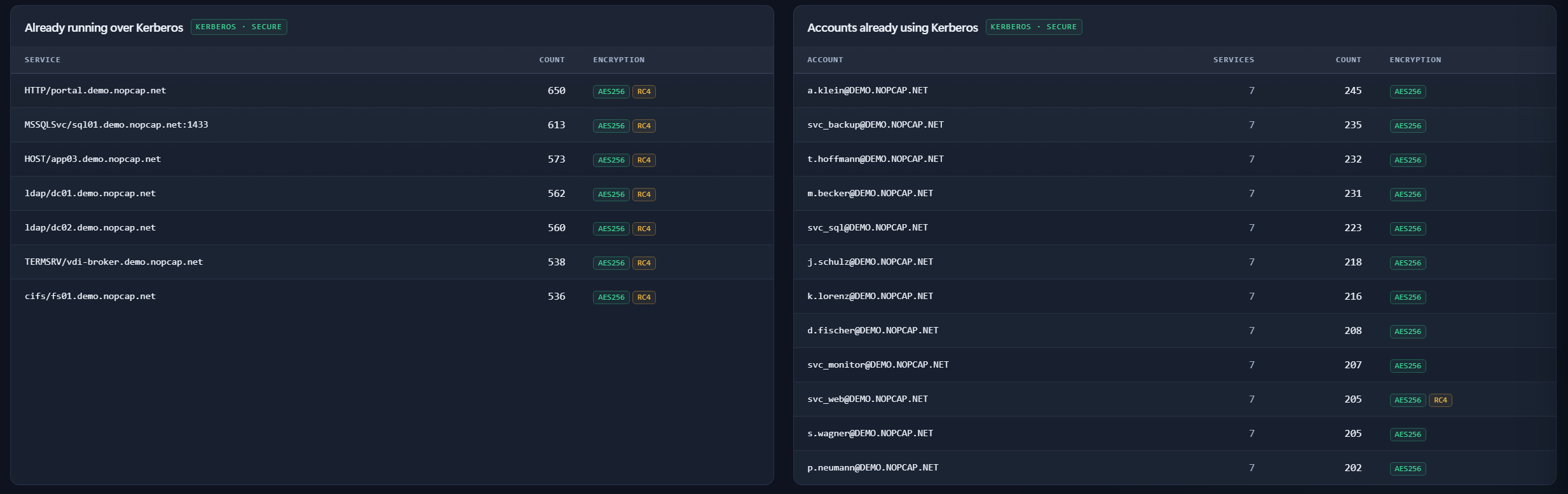This screenshot has width=1568, height=494.
Task: Click ENCRYPTION header in services table
Action: (x=618, y=60)
